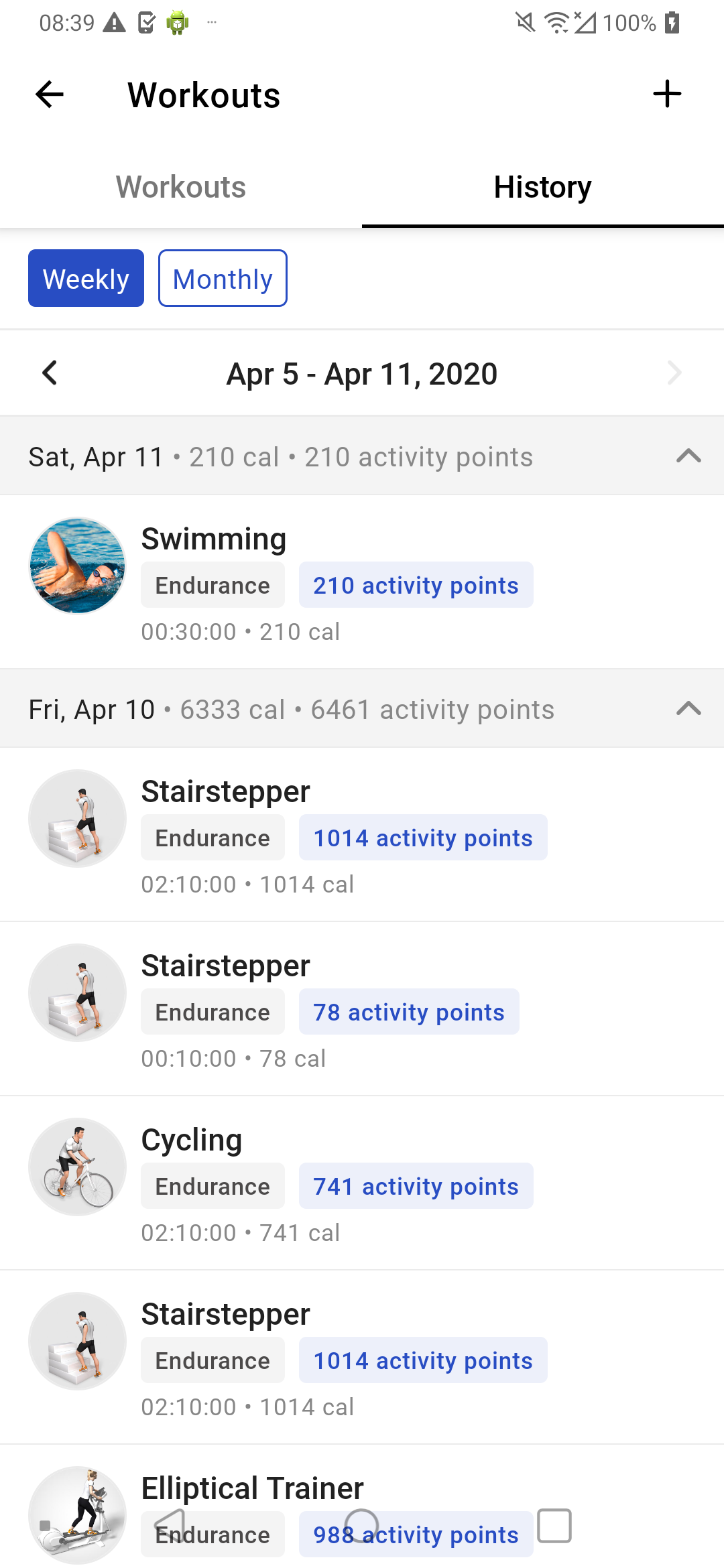
Task: Tap the back arrow in header
Action: (50, 94)
